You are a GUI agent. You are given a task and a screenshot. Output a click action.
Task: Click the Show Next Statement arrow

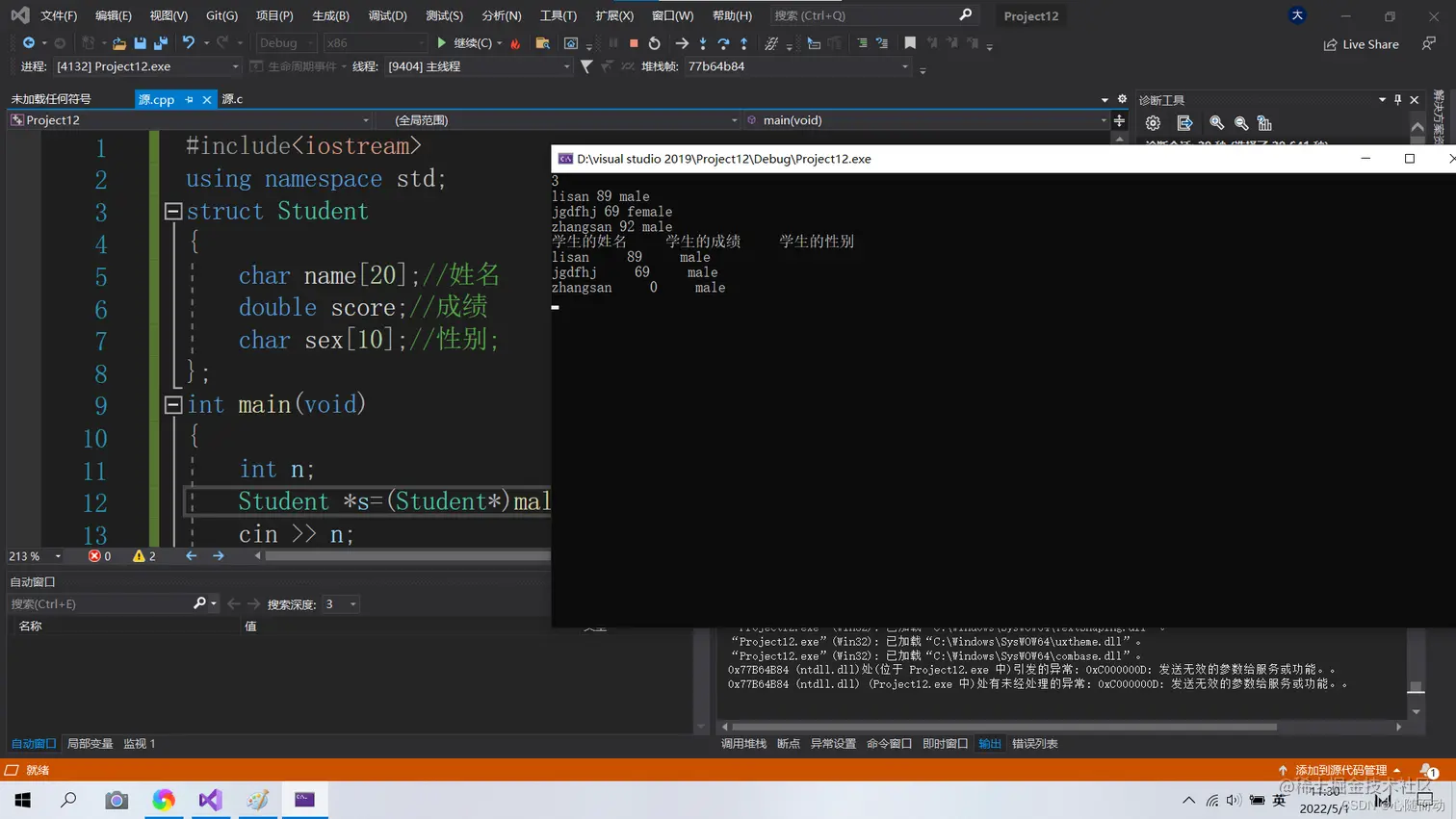(682, 43)
